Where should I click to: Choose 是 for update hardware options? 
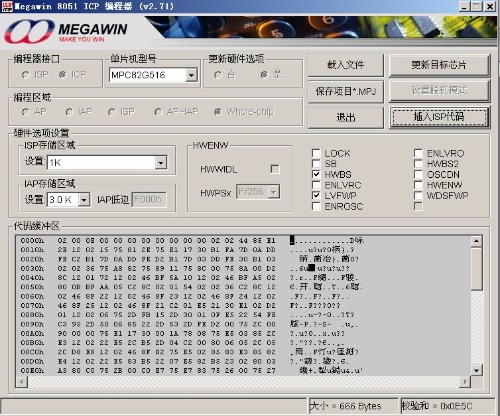pos(264,75)
